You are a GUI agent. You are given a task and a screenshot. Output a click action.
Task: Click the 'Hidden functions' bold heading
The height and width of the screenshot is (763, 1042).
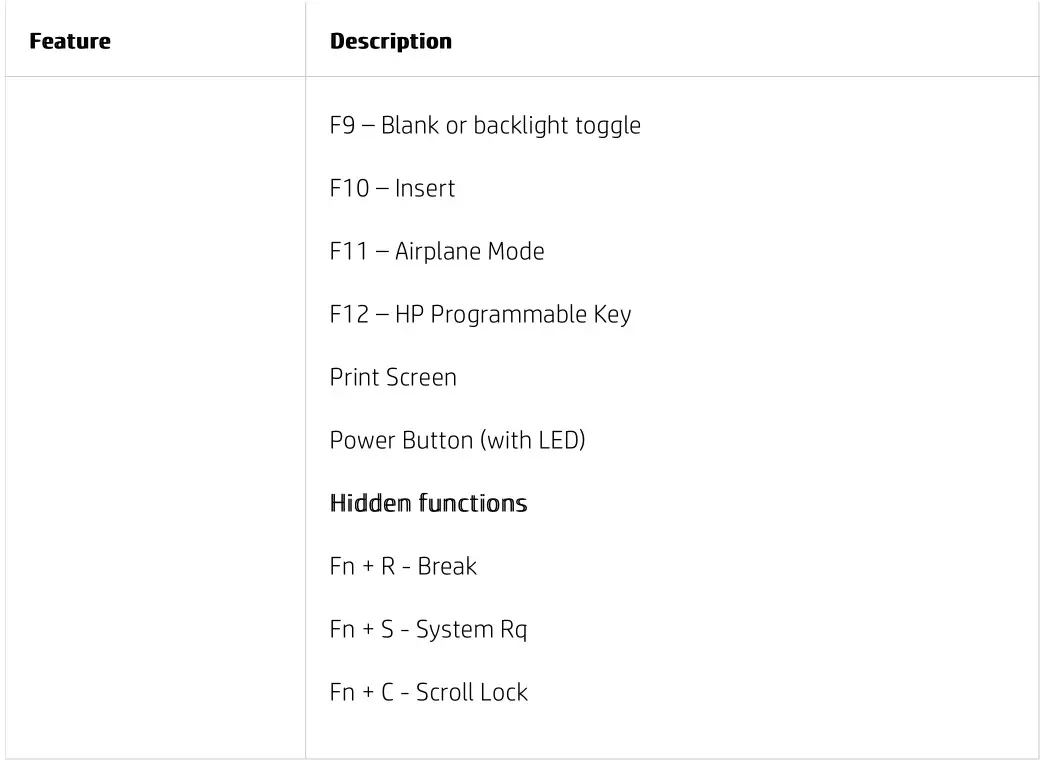coord(428,503)
